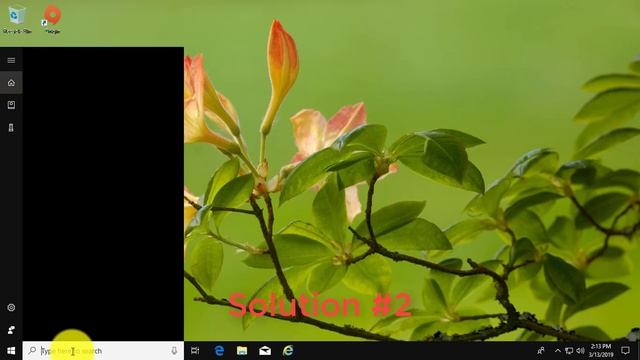Activate the microphone in search box

174,351
